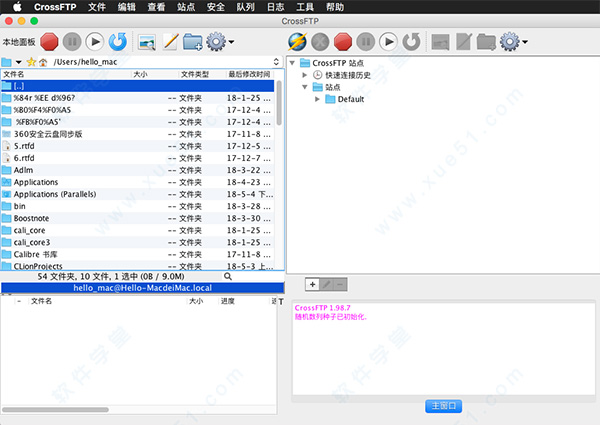Click the grayed view image icon in remote toolbar

[x=440, y=42]
